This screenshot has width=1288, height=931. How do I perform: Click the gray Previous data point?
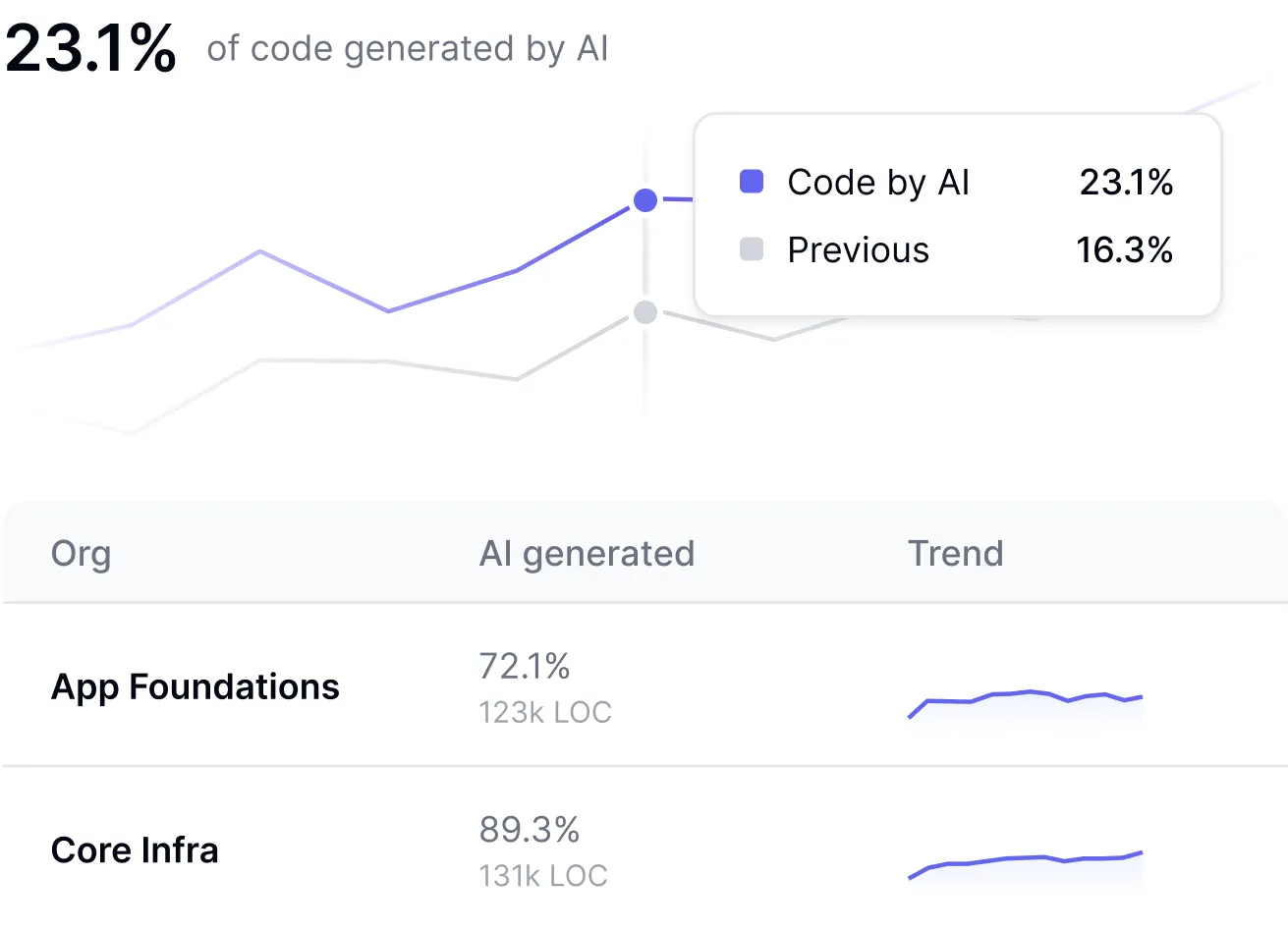point(645,312)
